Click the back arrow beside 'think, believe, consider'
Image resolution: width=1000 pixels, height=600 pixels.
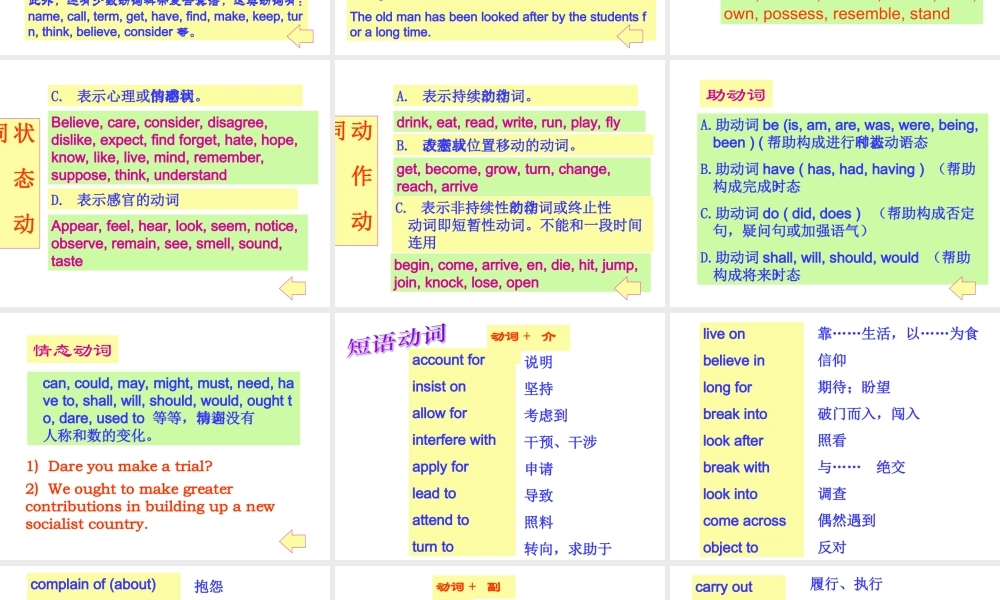300,36
